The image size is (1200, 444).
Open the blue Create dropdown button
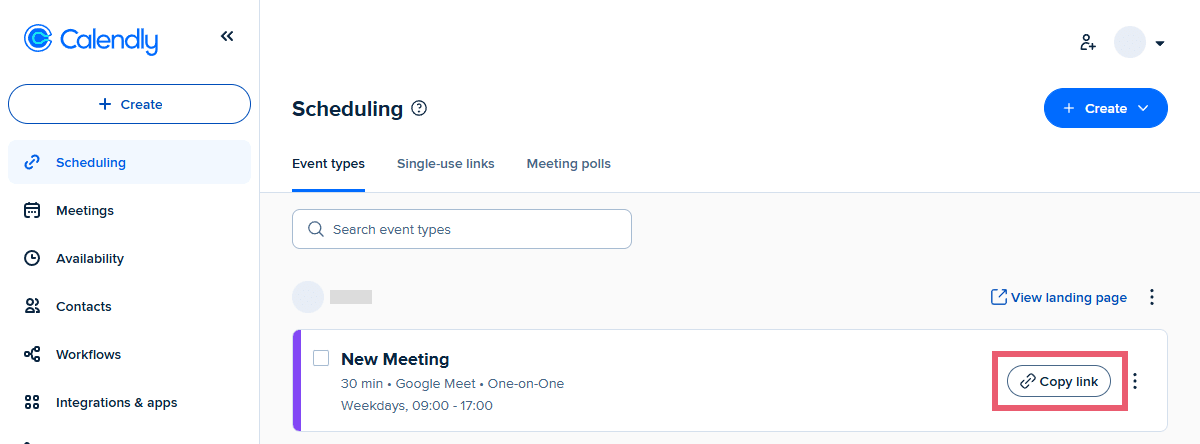click(x=1105, y=108)
